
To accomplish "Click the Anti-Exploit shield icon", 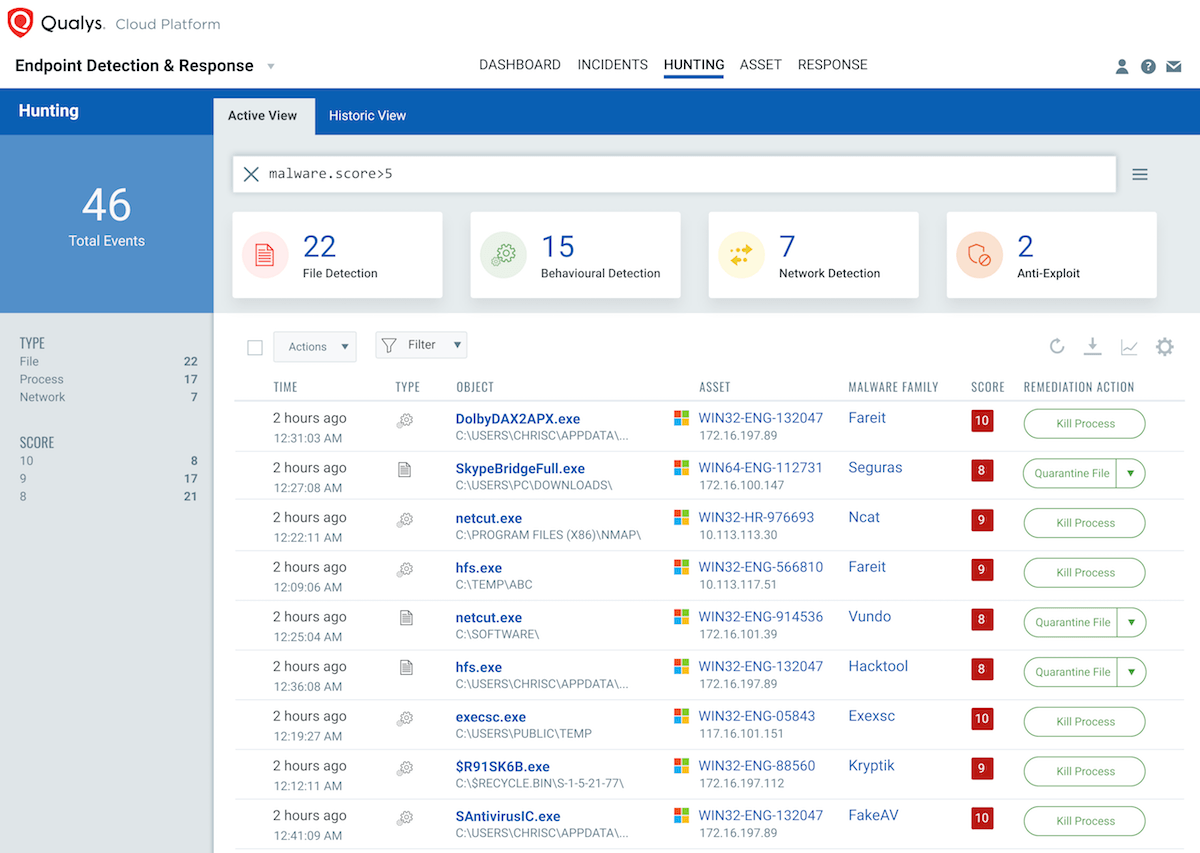I will pyautogui.click(x=979, y=255).
